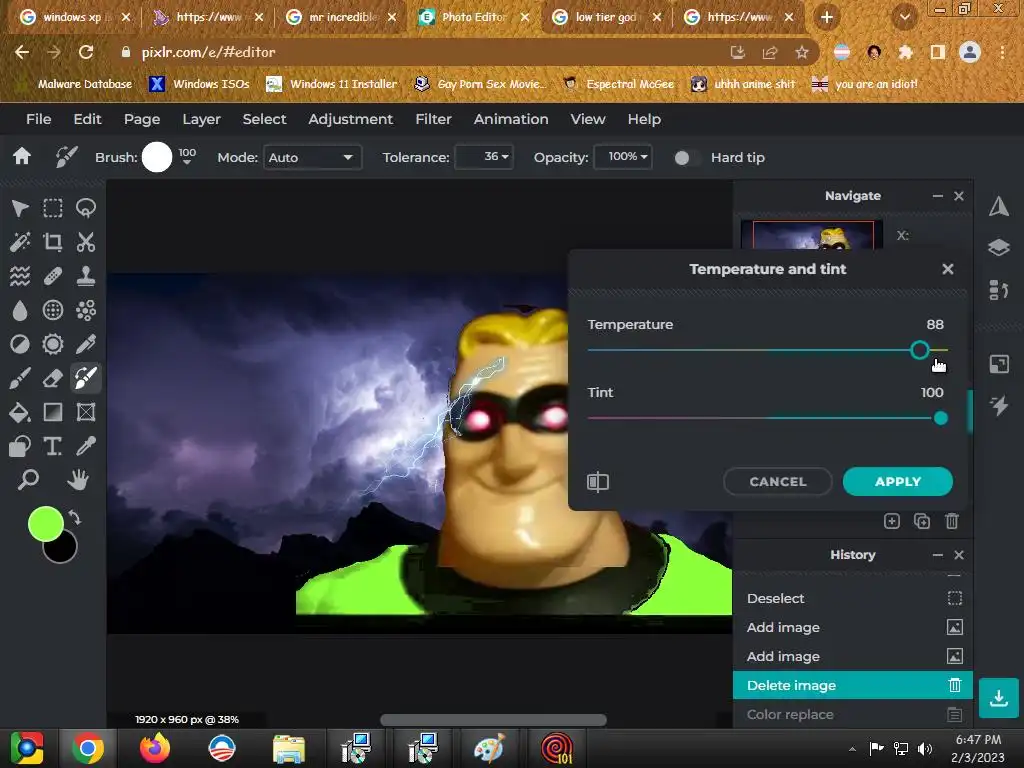The height and width of the screenshot is (768, 1024).
Task: Switch to the mr incredible browser tab
Action: 341,18
